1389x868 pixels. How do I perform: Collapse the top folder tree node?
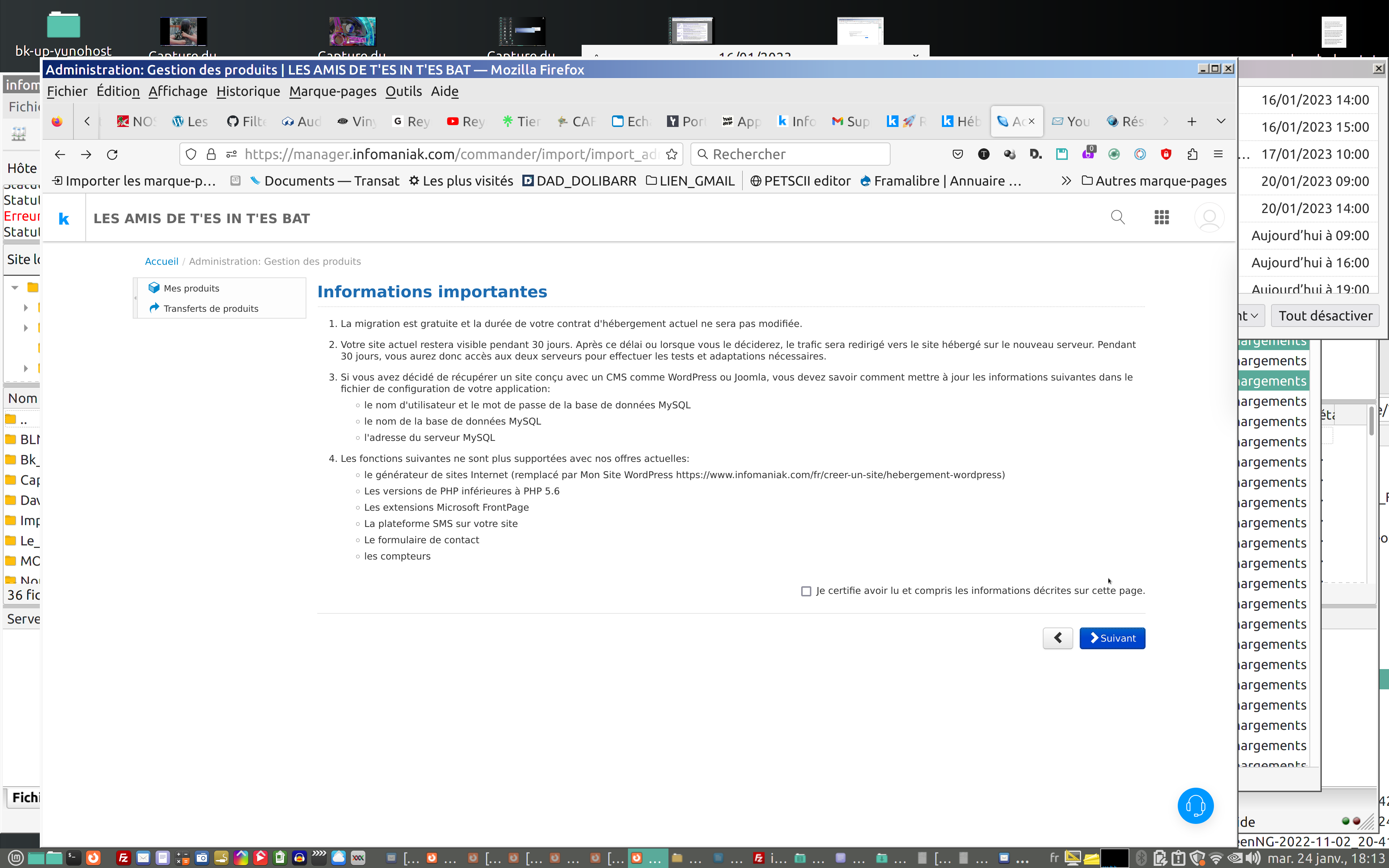click(x=15, y=287)
